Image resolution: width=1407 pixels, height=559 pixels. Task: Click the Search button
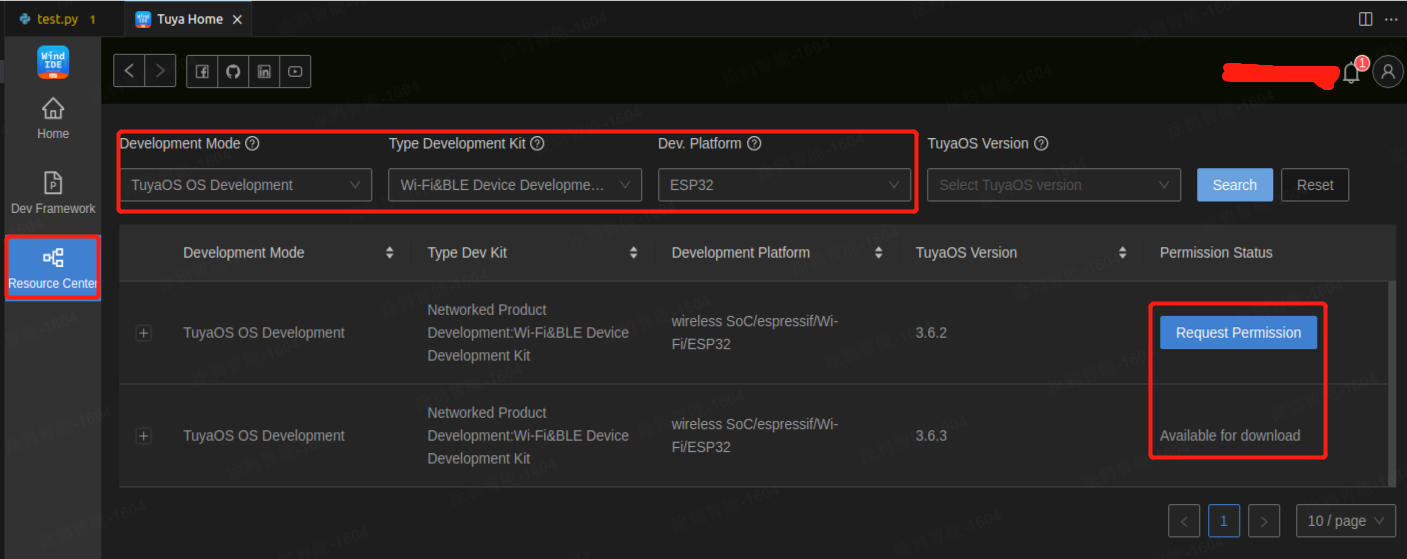pyautogui.click(x=1235, y=185)
